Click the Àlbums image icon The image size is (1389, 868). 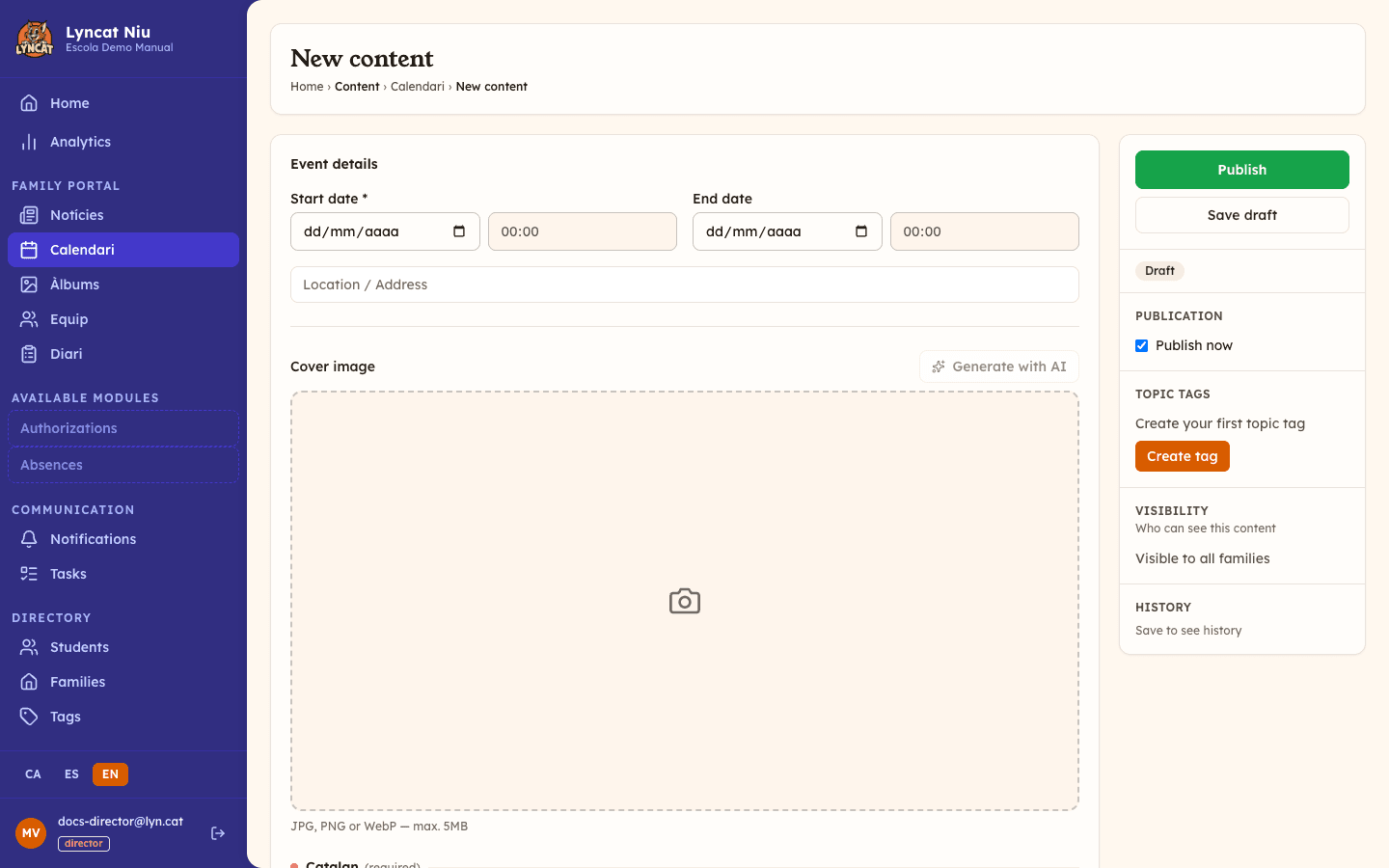[29, 285]
